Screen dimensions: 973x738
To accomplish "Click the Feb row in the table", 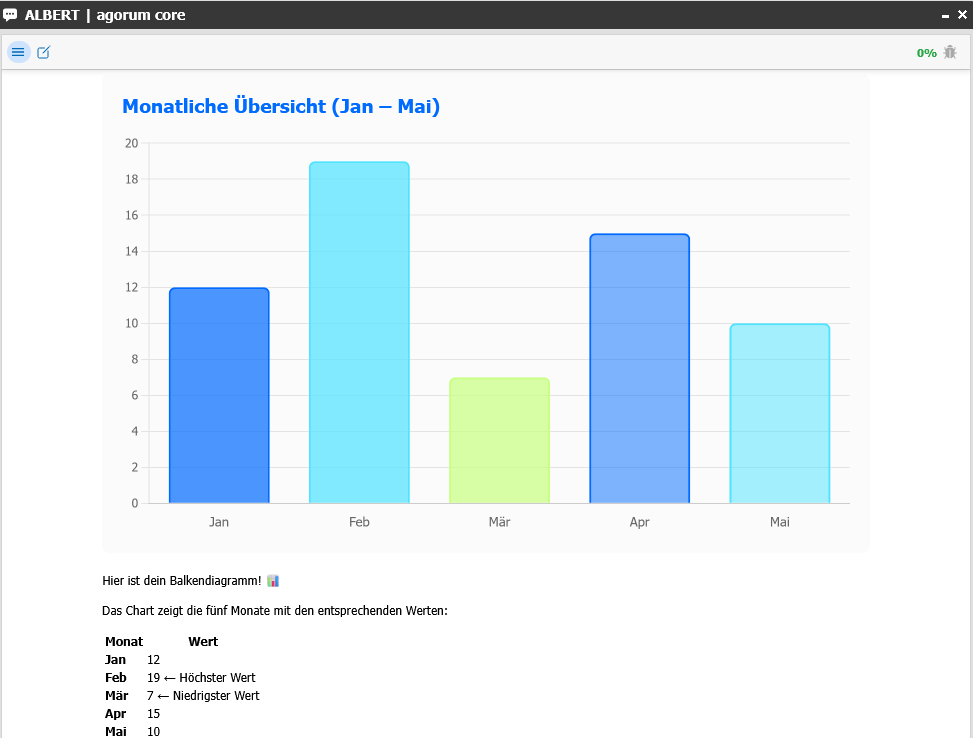I will 116,678.
